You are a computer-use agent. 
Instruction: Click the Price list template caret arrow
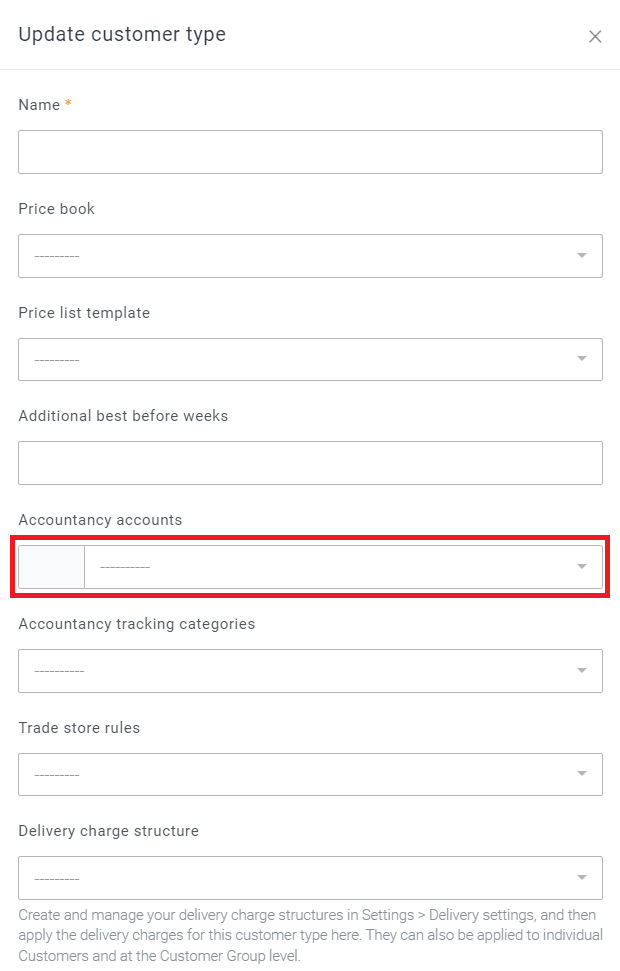pos(582,360)
